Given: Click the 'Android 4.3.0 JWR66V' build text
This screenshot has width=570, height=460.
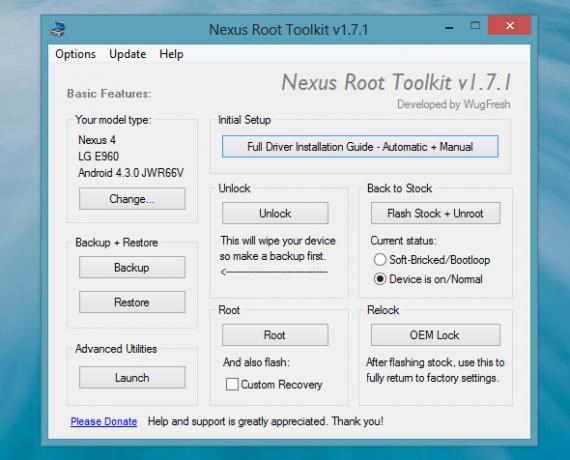Looking at the screenshot, I should point(131,173).
